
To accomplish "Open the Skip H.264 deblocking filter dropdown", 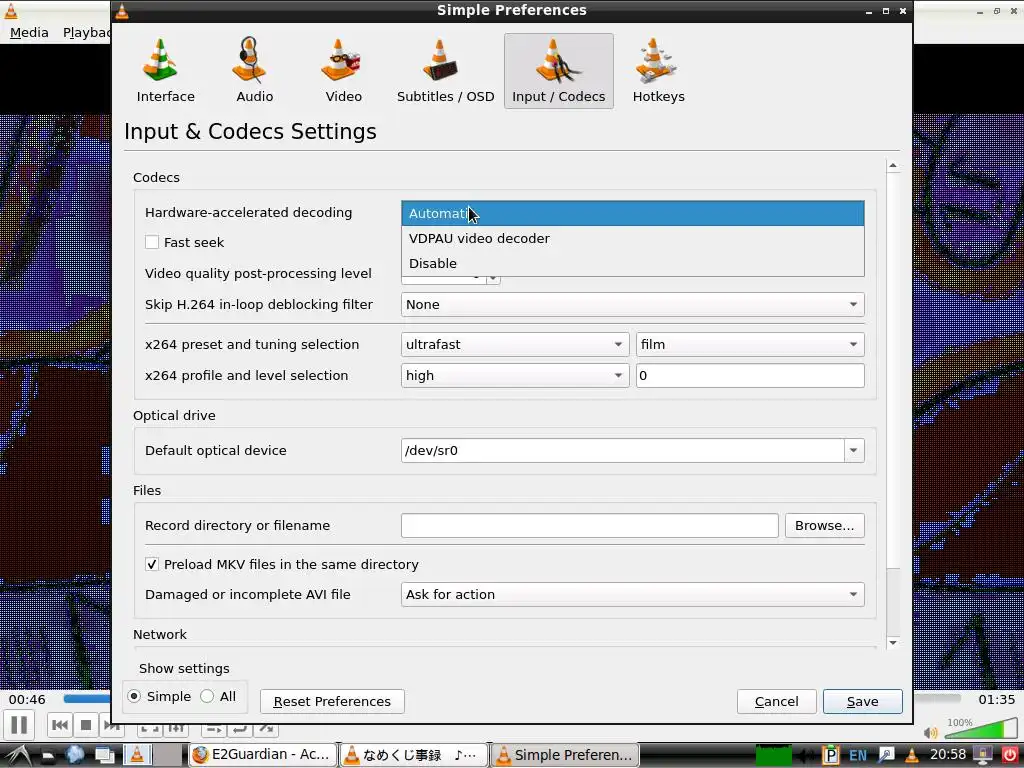I will (x=633, y=304).
